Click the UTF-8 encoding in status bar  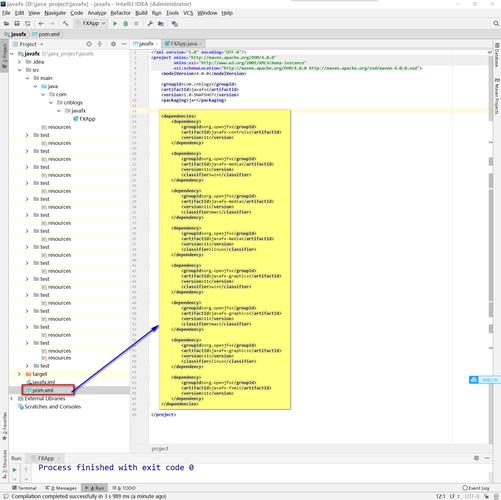click(472, 496)
